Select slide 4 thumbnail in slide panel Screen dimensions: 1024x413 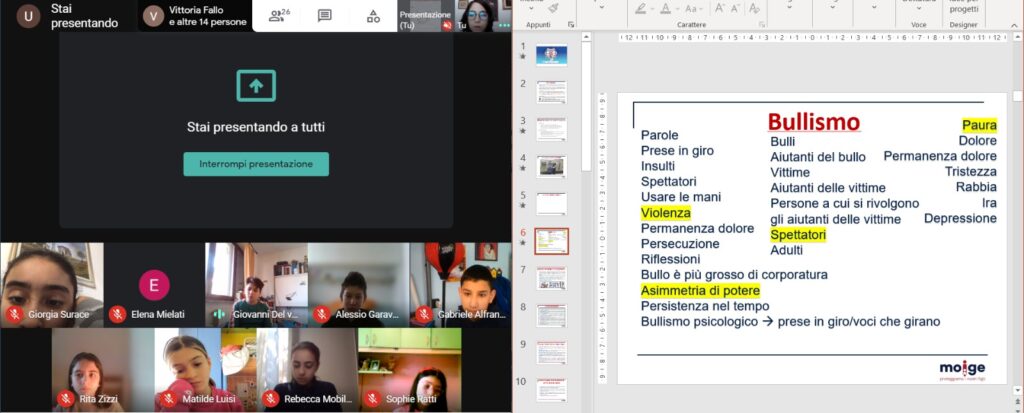[551, 166]
